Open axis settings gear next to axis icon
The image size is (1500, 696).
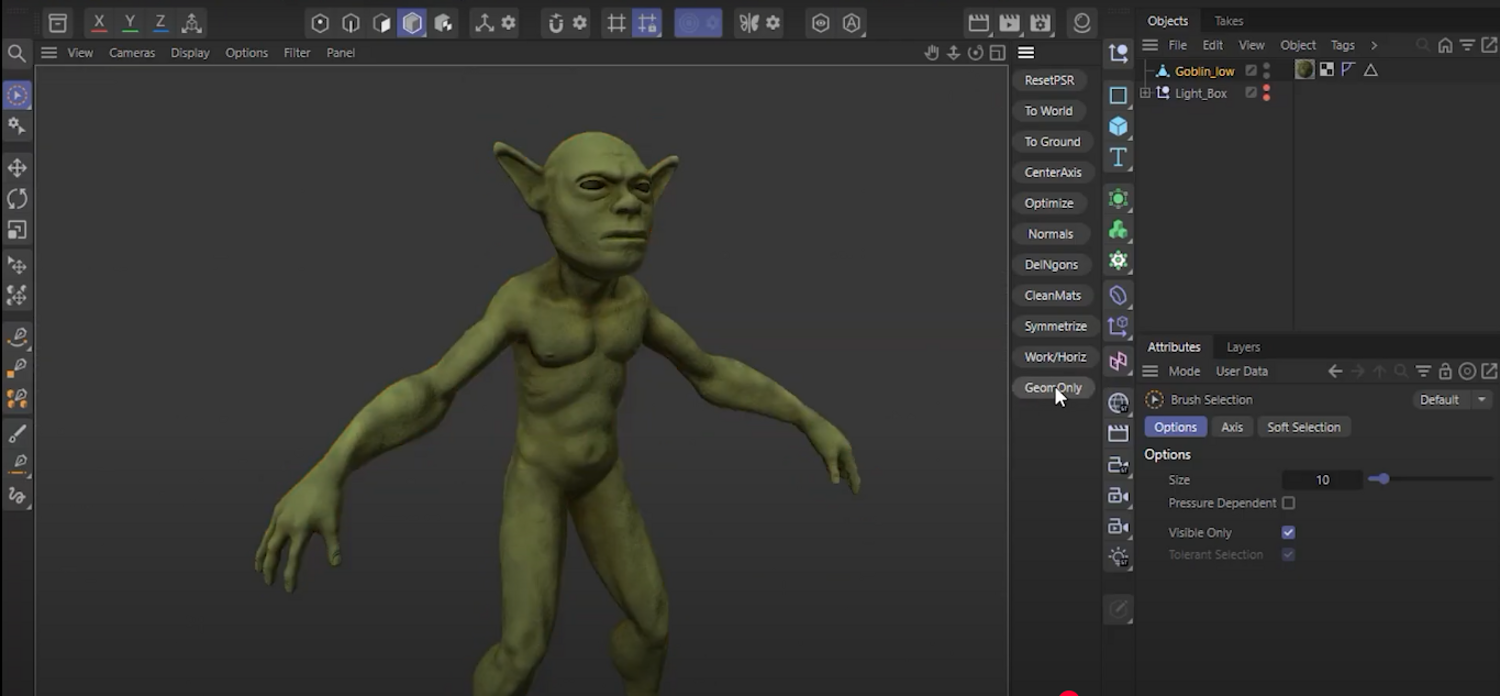click(508, 22)
